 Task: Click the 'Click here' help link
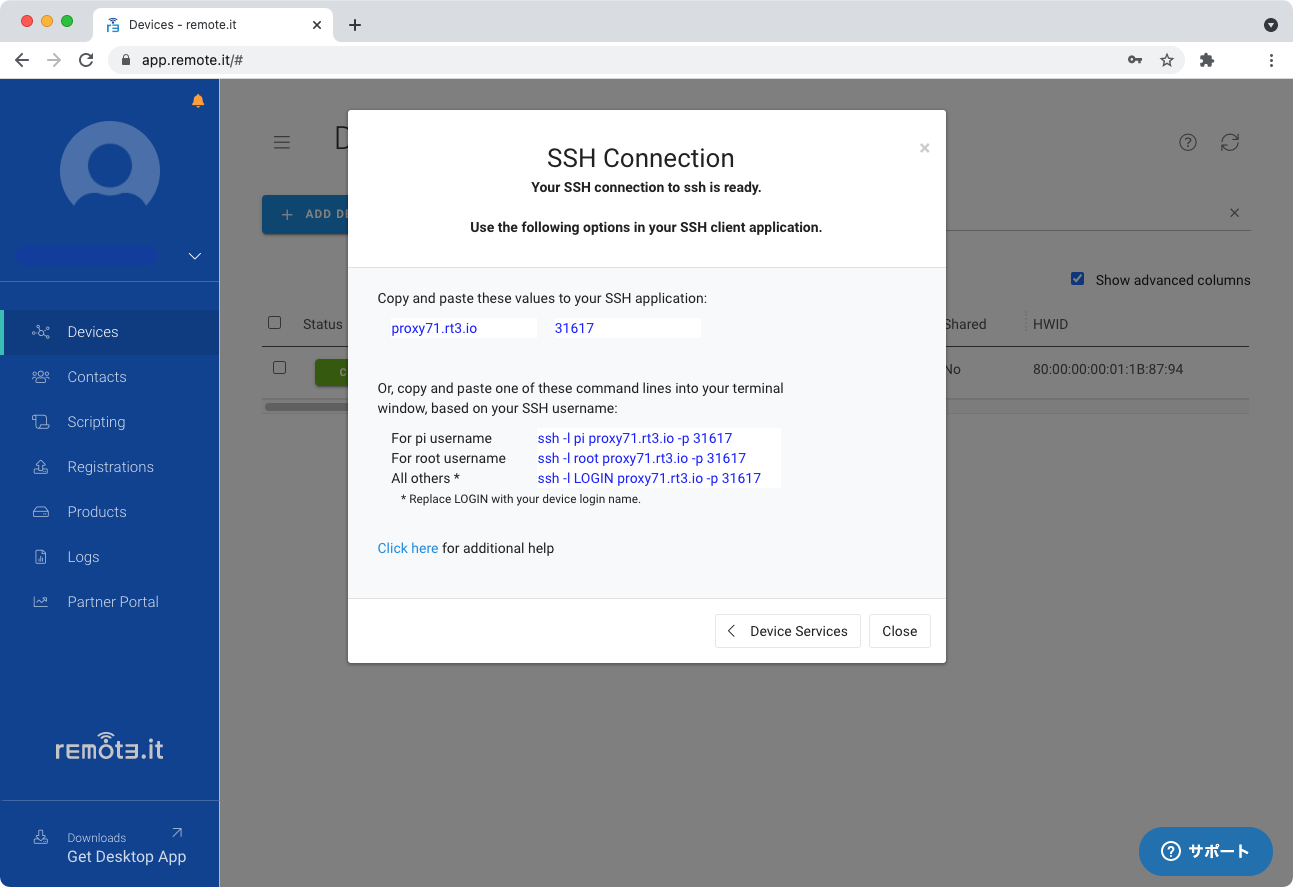point(408,548)
